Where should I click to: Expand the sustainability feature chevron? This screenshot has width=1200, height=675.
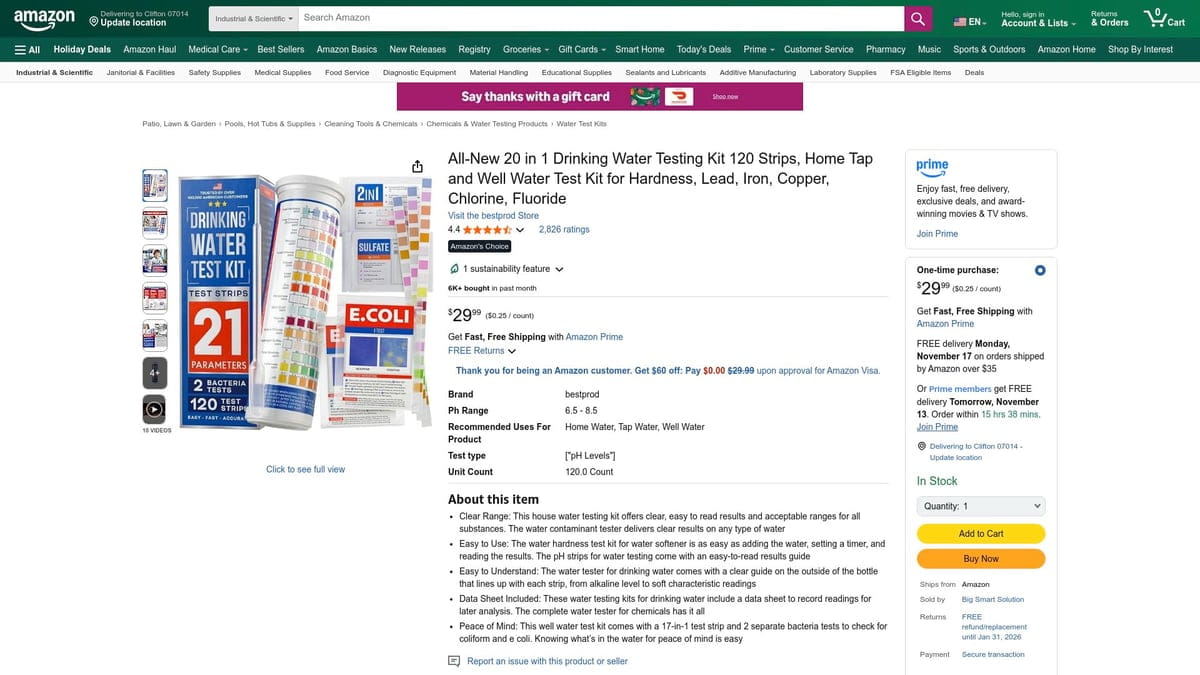click(559, 269)
